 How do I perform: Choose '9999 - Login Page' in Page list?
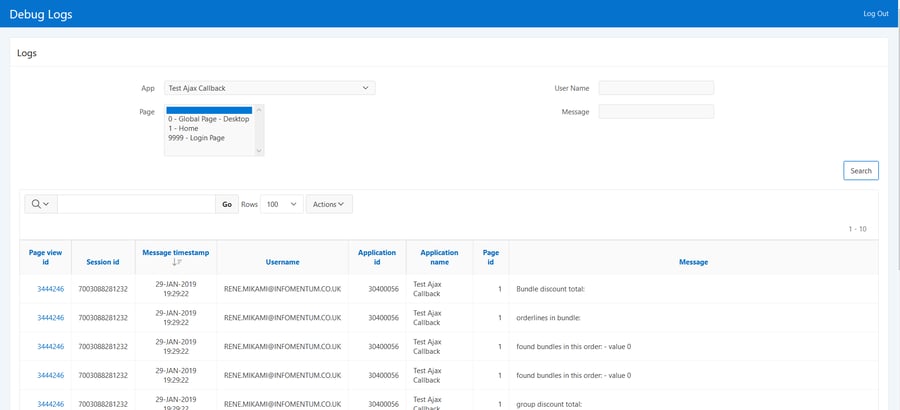196,138
